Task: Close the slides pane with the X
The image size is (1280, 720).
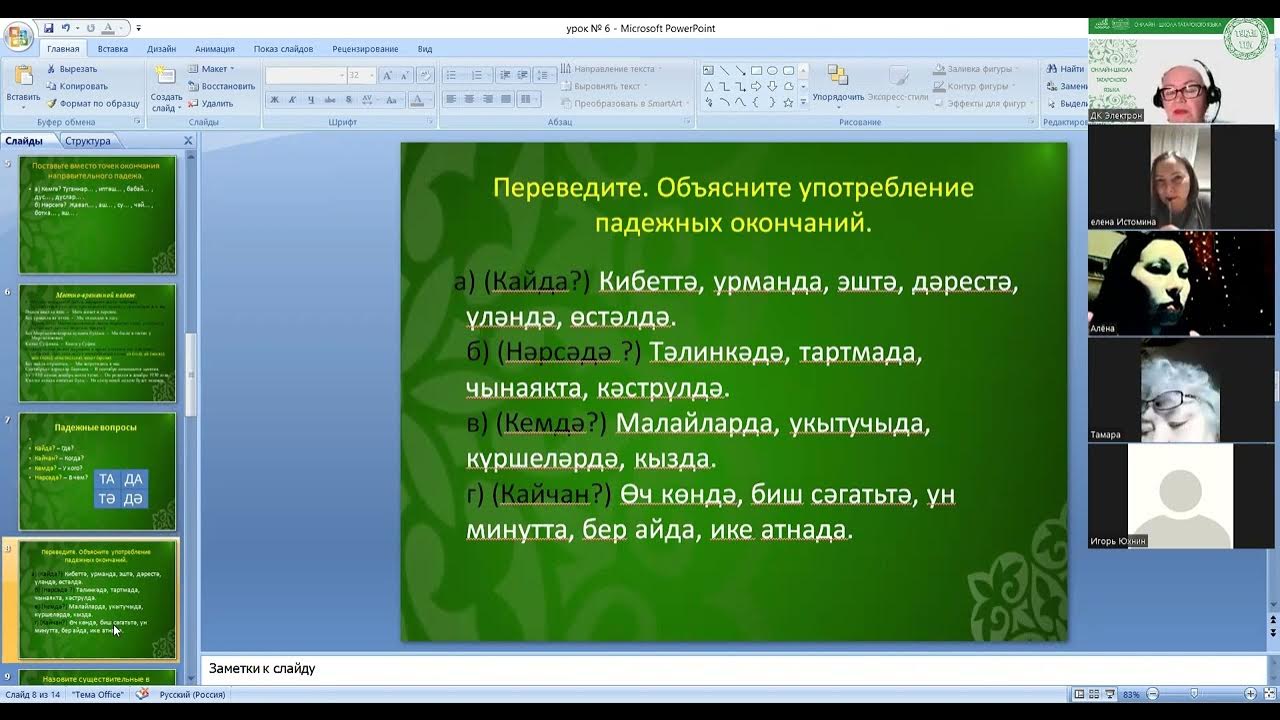Action: click(x=188, y=141)
